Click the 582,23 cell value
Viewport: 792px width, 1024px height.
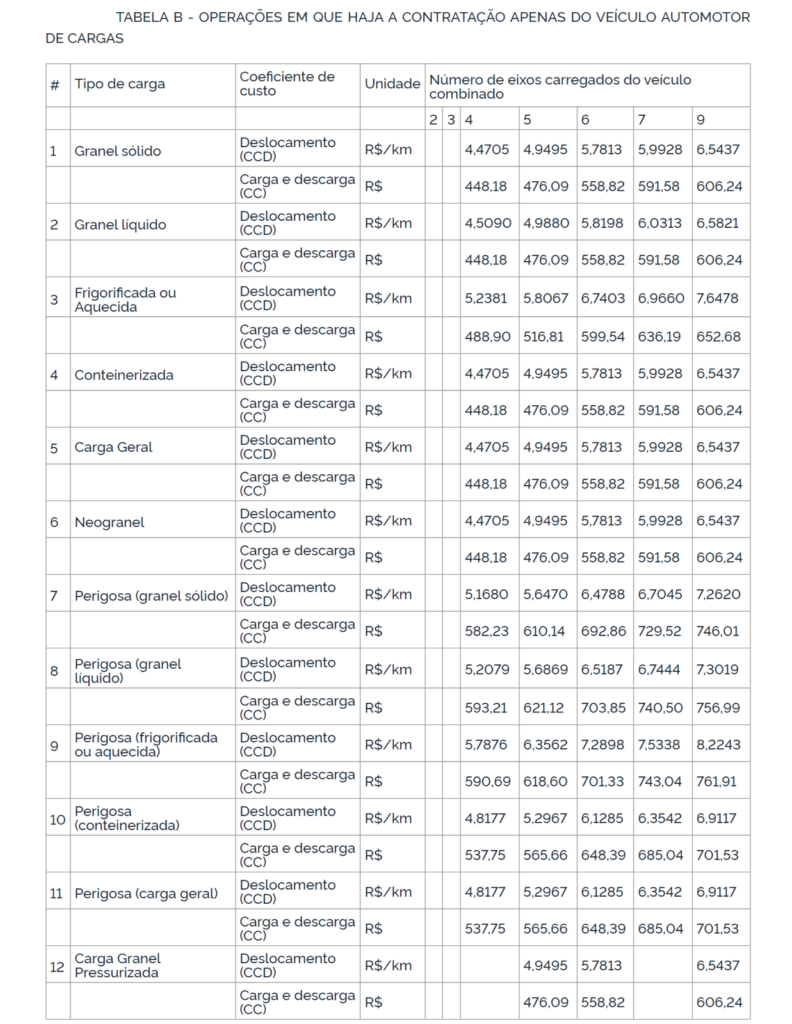click(x=486, y=632)
